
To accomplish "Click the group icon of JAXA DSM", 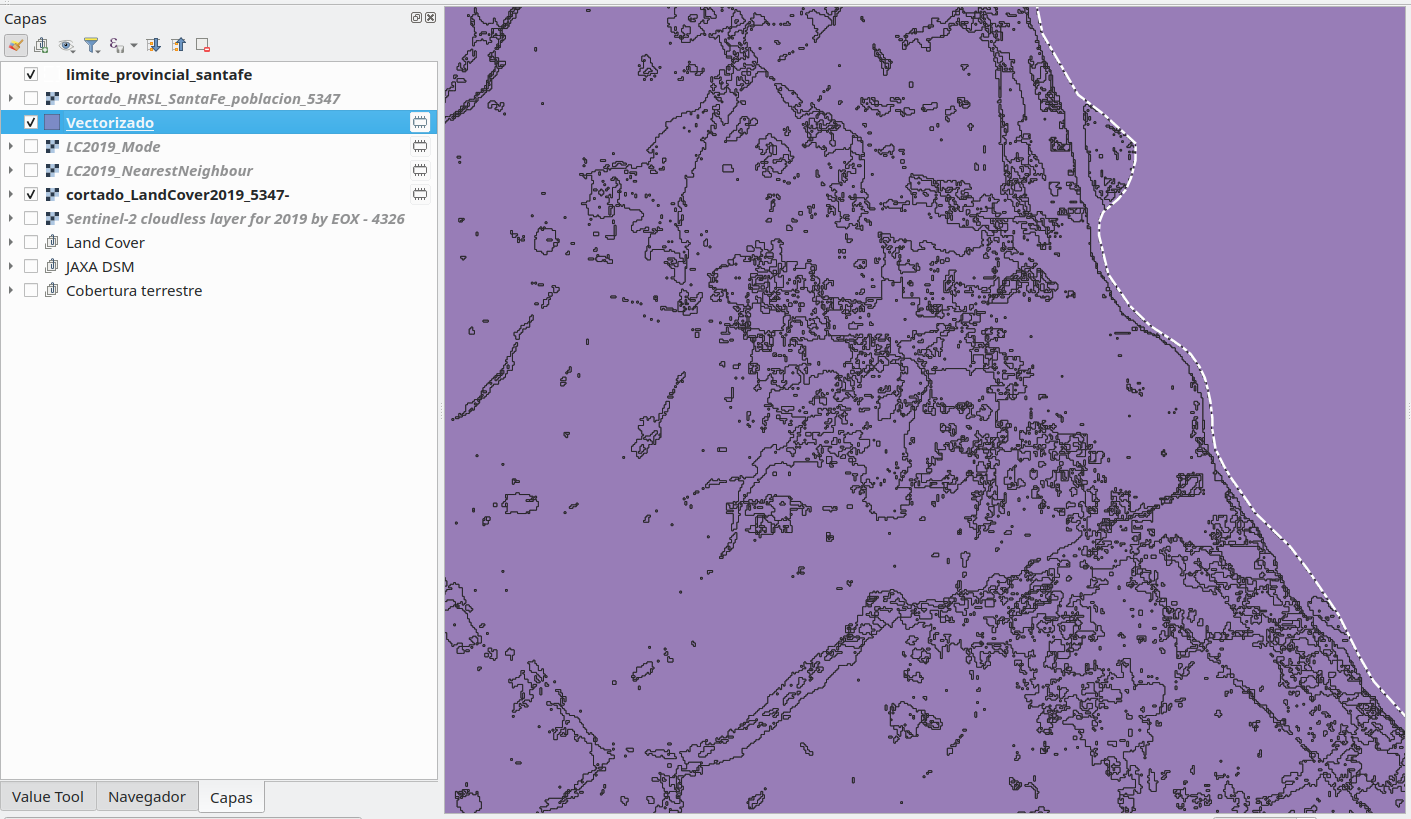I will pos(52,266).
